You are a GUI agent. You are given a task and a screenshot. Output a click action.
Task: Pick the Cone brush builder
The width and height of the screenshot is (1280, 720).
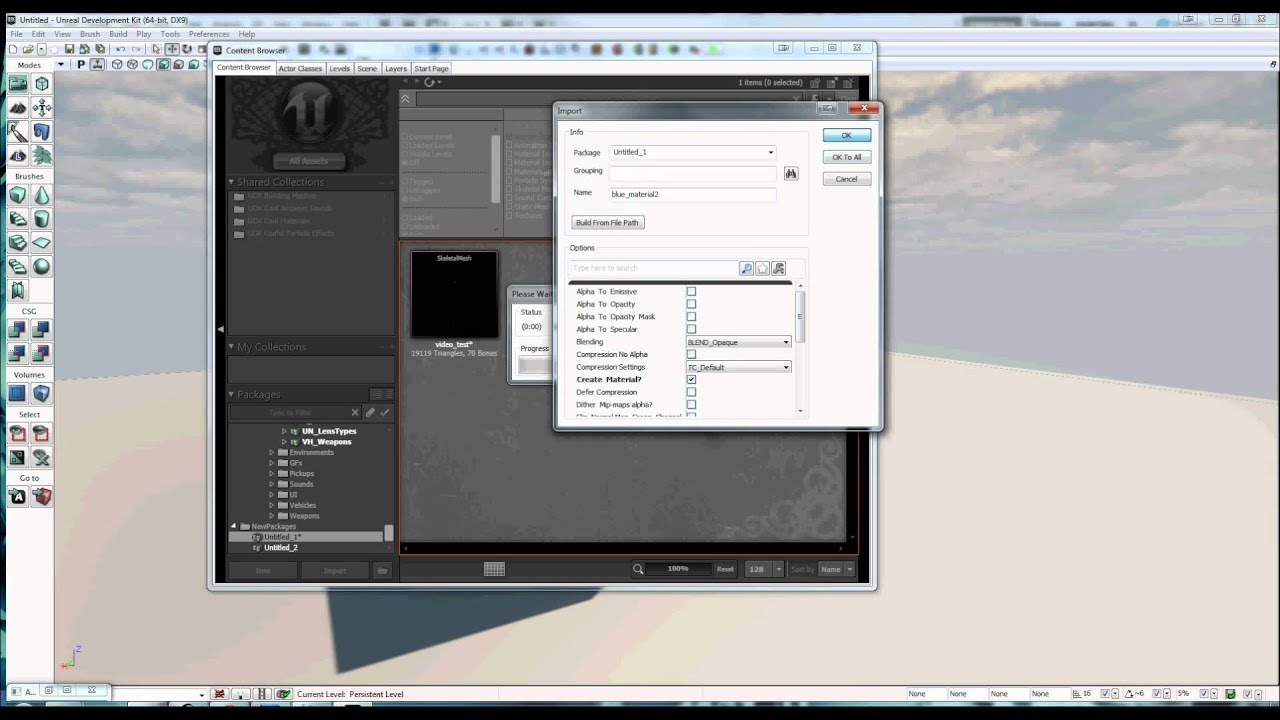click(x=41, y=195)
